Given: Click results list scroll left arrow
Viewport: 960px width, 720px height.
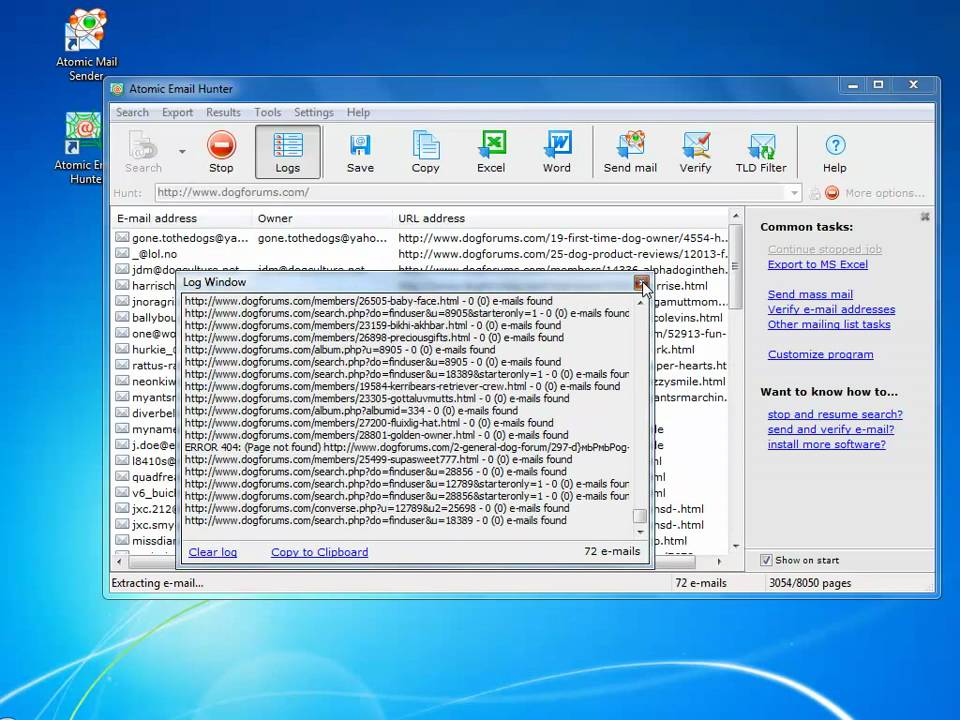Looking at the screenshot, I should tap(119, 561).
